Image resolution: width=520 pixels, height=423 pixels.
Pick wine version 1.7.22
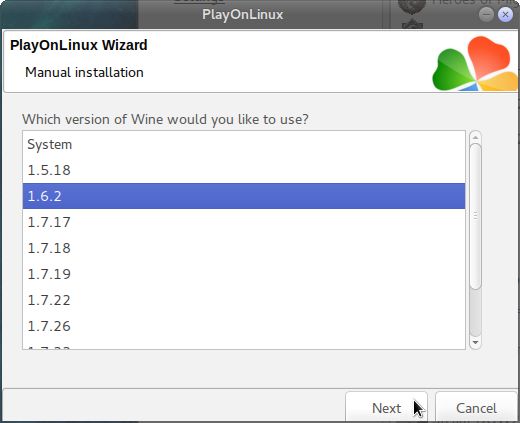click(244, 300)
